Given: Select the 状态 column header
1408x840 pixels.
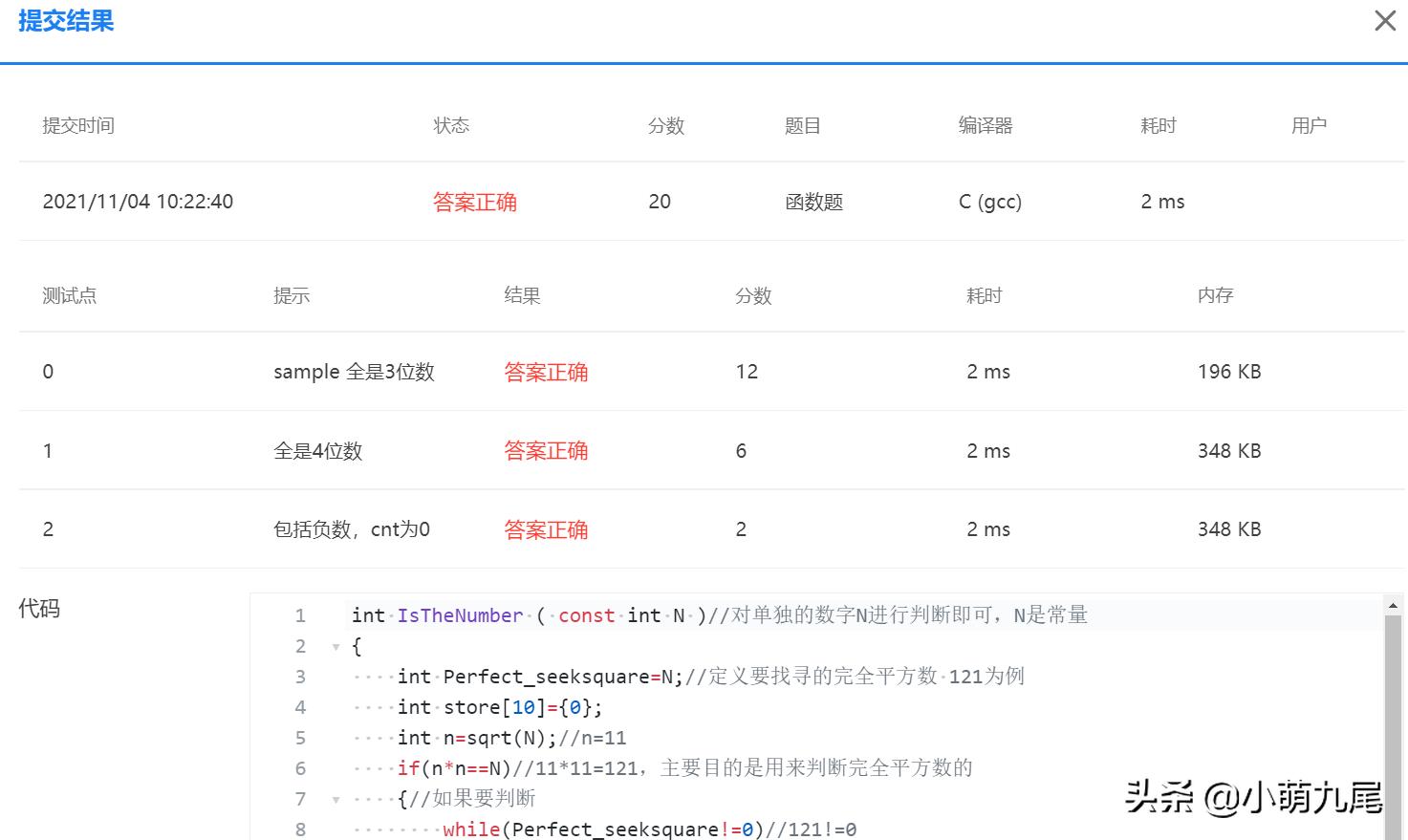Looking at the screenshot, I should [450, 125].
